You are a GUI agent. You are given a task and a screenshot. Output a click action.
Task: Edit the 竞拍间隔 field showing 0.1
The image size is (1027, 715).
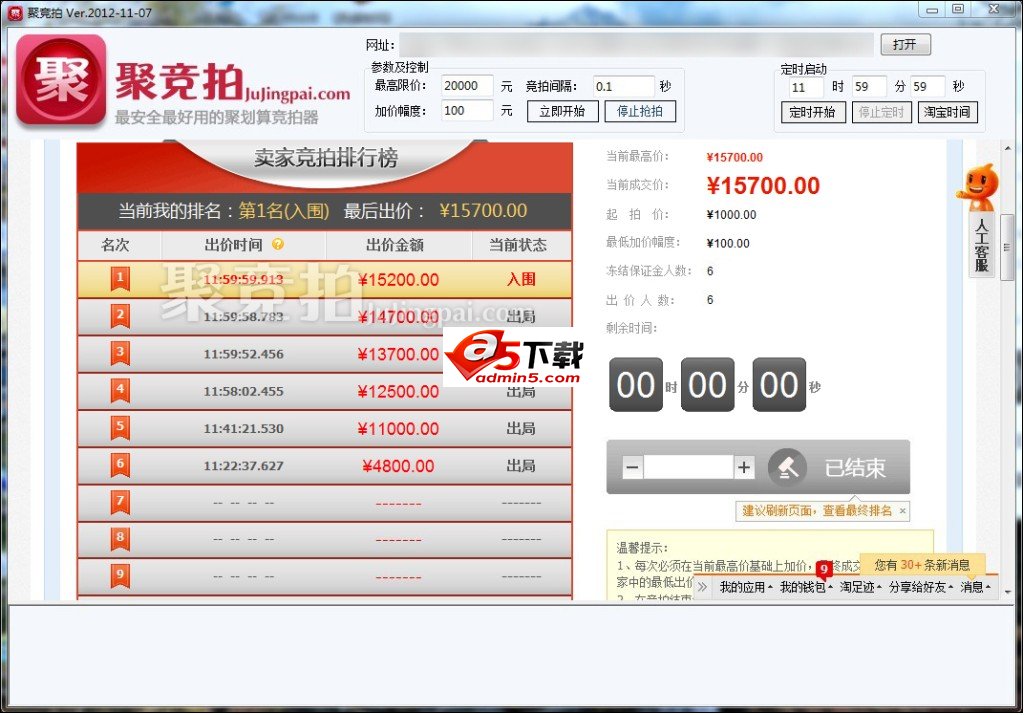(625, 86)
